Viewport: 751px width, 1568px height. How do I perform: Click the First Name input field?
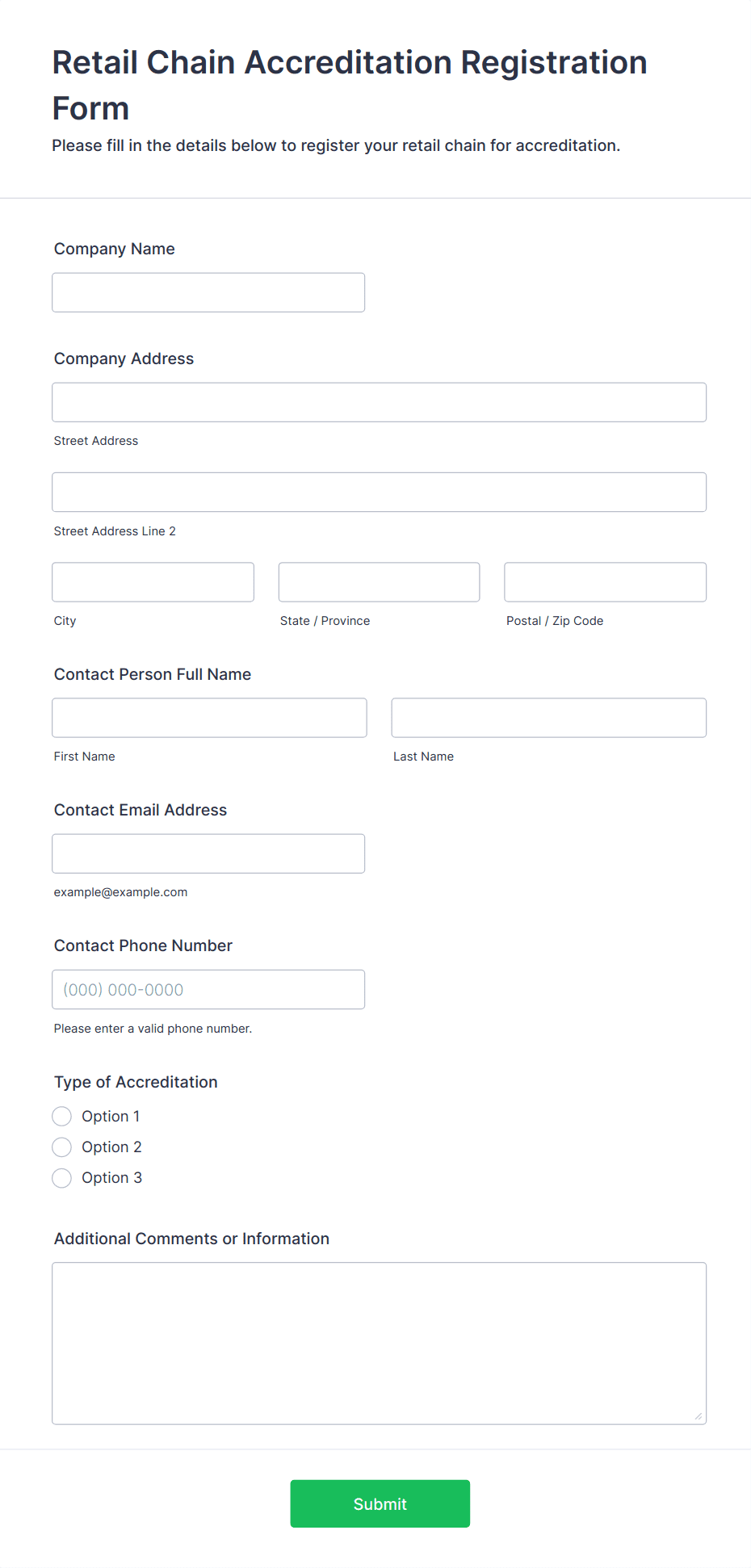pyautogui.click(x=209, y=718)
